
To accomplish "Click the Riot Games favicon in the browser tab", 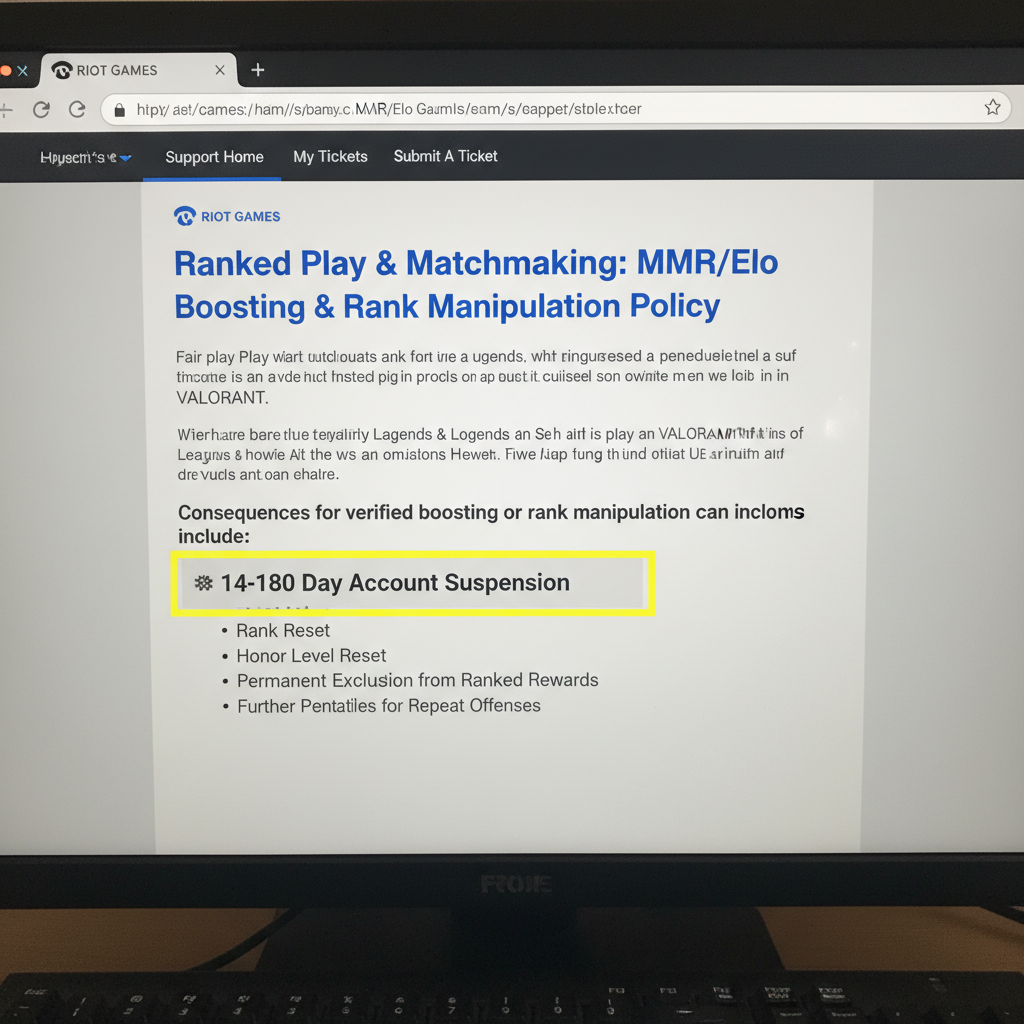I will (62, 70).
